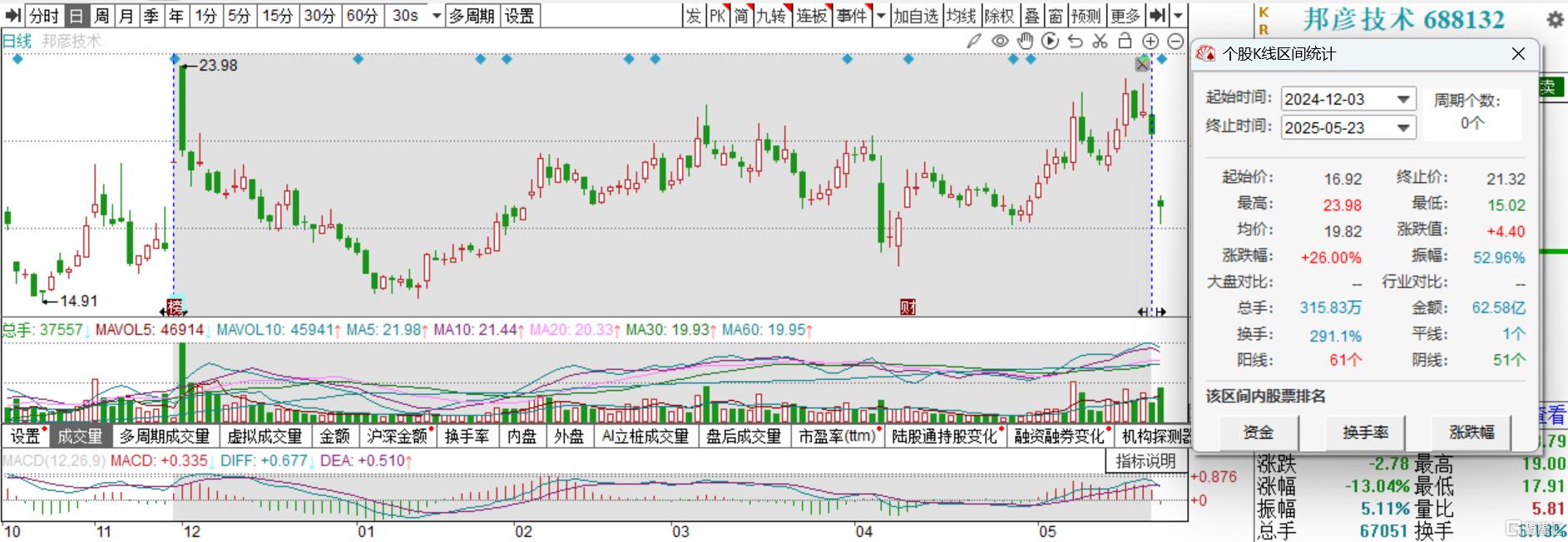Toggle the 事件 events button
The height and width of the screenshot is (542, 1568).
[851, 16]
